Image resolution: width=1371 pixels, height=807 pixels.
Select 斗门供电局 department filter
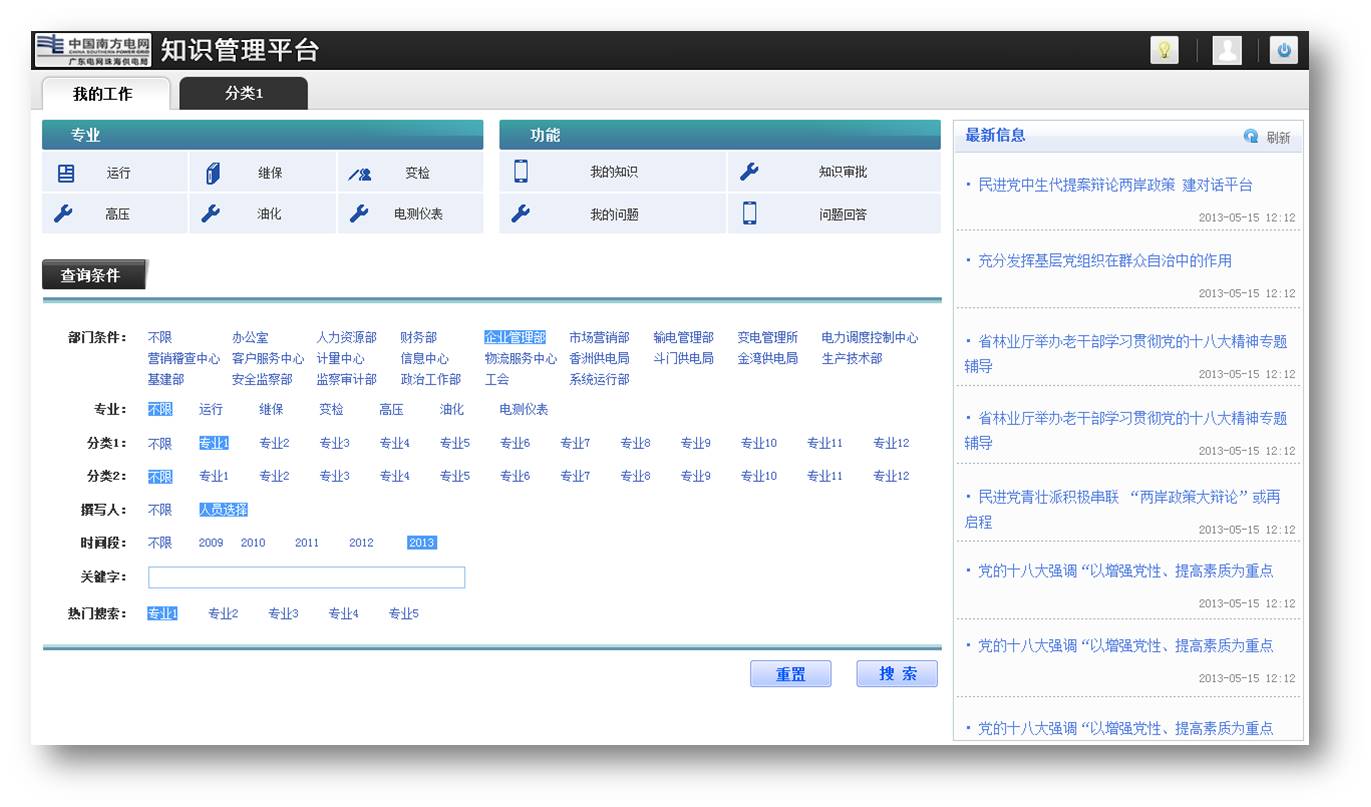coord(684,358)
